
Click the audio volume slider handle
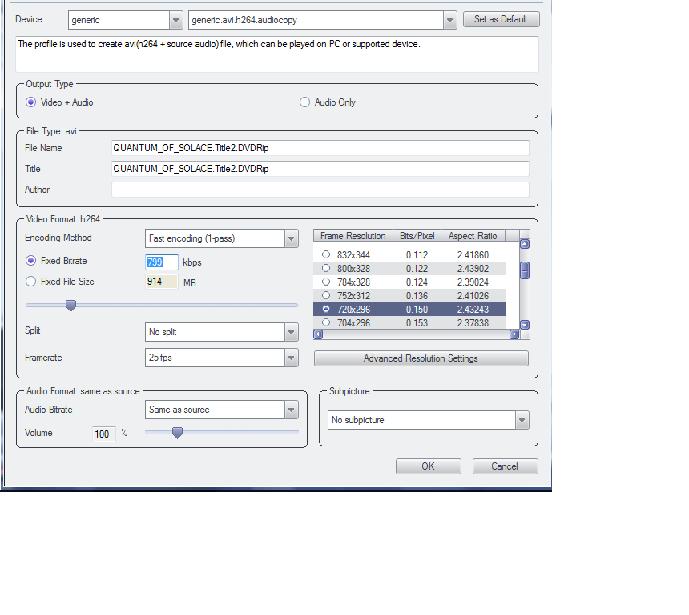[x=177, y=432]
